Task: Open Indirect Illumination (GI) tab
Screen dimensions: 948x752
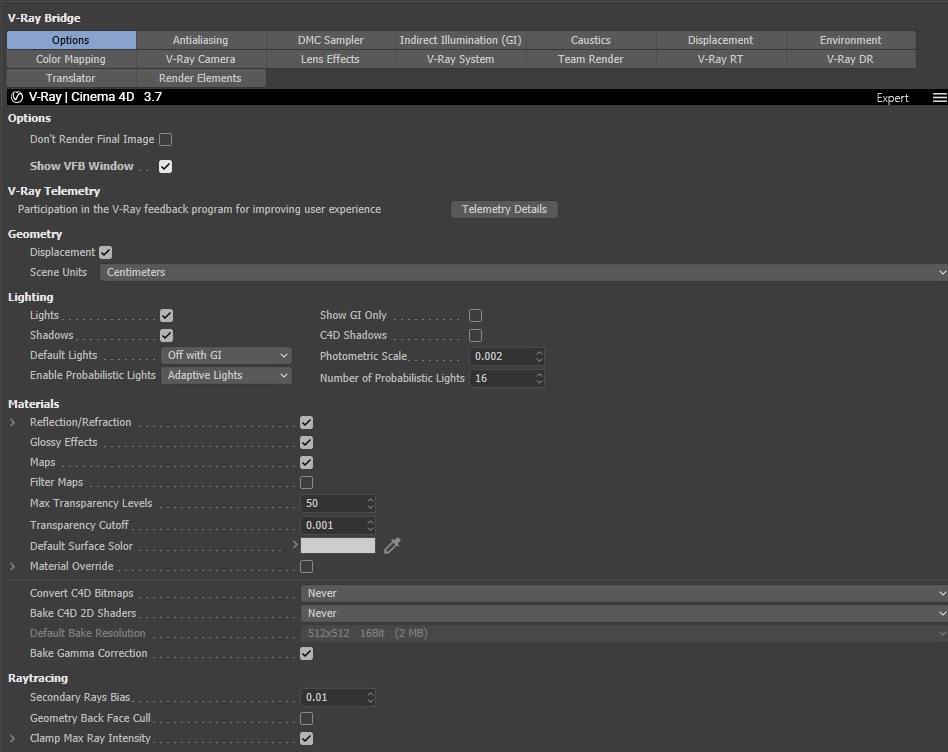Action: 461,40
